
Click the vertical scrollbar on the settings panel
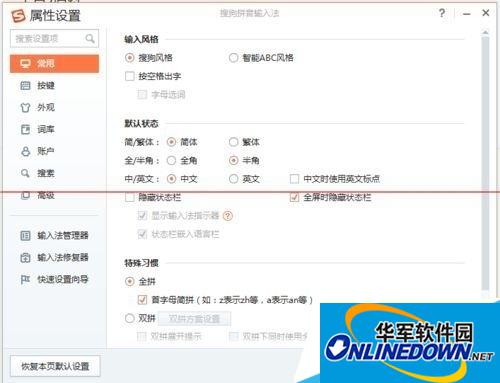[x=485, y=163]
